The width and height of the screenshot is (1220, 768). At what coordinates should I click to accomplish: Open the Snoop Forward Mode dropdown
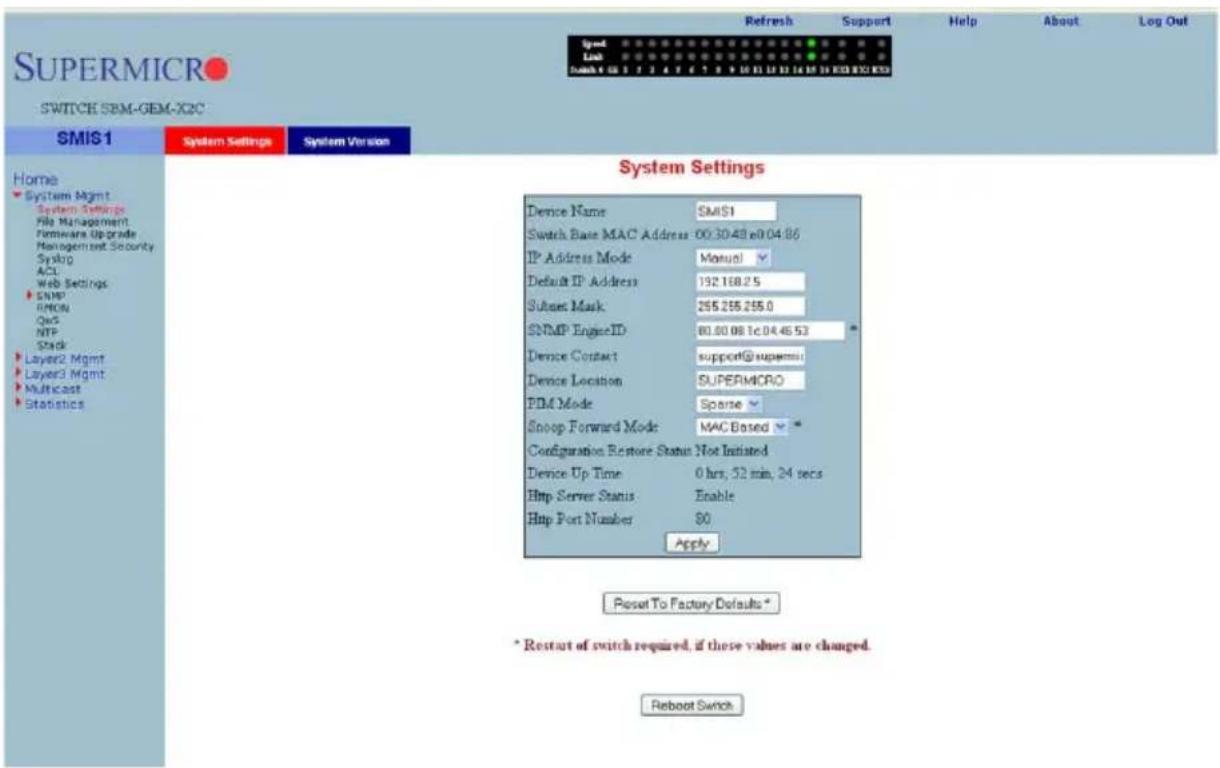(x=743, y=428)
